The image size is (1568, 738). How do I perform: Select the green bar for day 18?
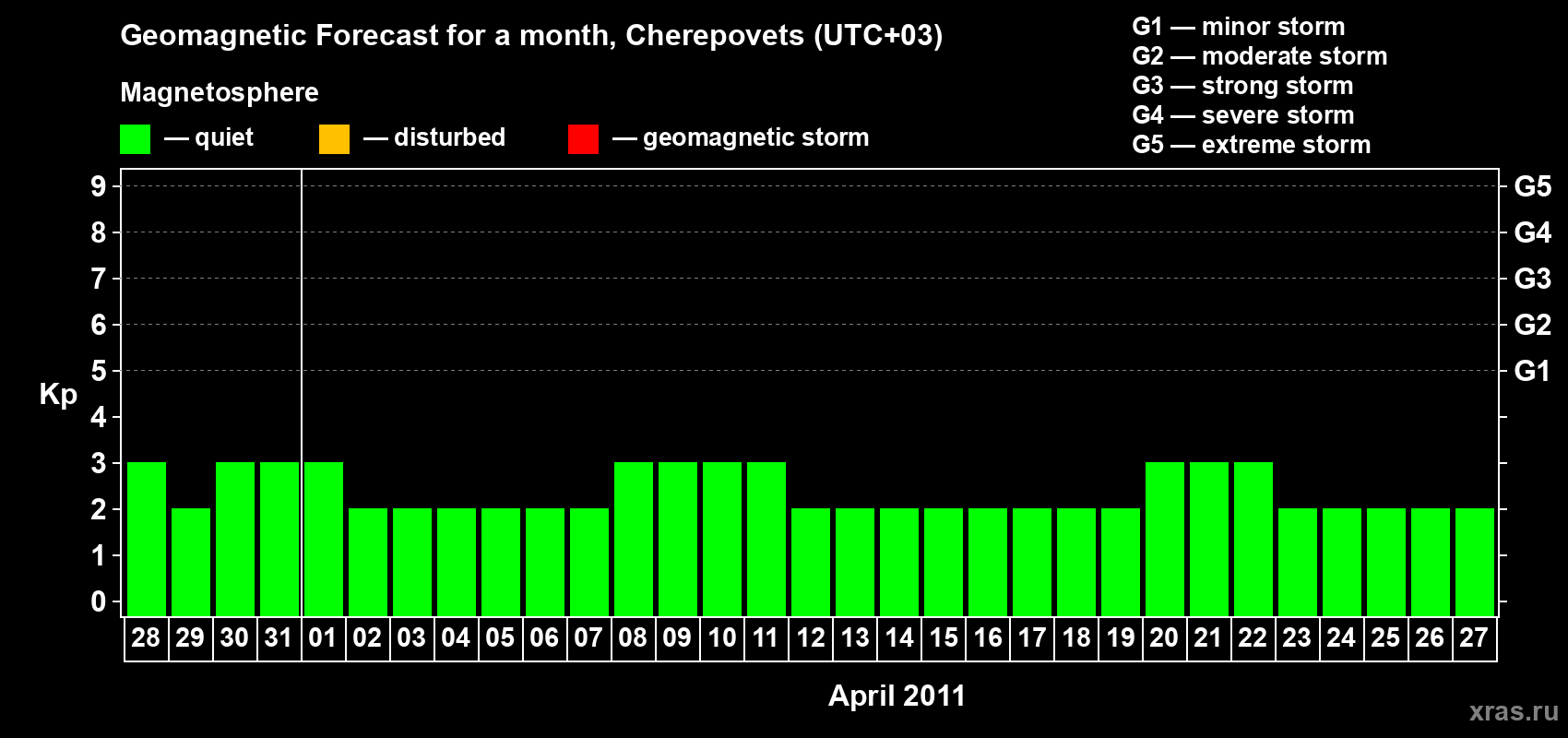point(1076,562)
